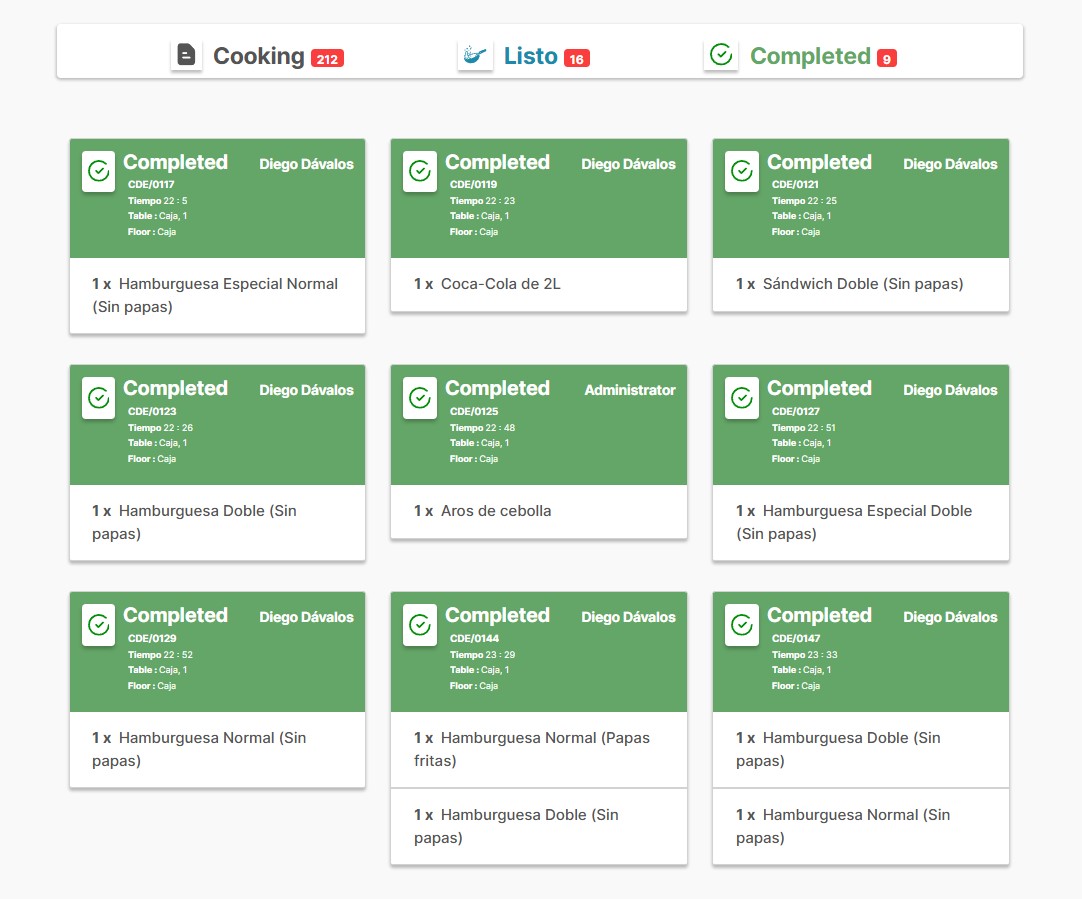
Task: Click checkmark icon on order CDE/0123
Action: (98, 398)
